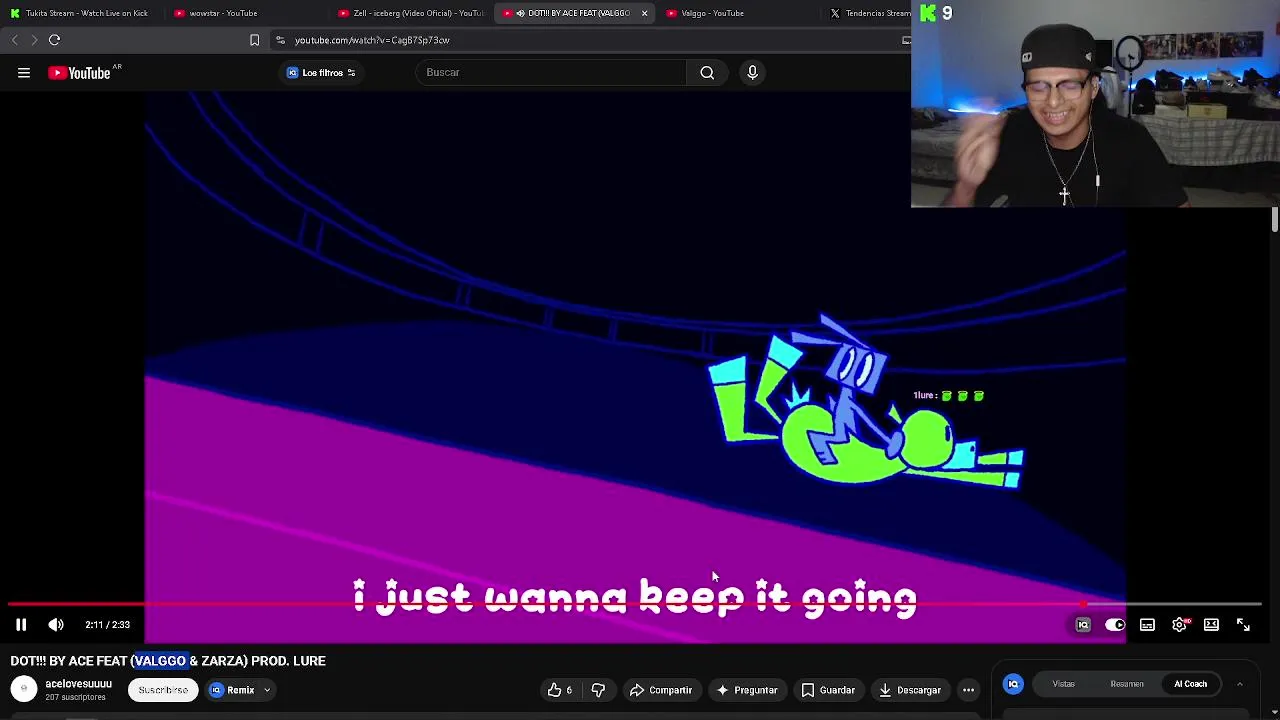Pause the video with the pause button
The height and width of the screenshot is (720, 1280).
(x=21, y=625)
